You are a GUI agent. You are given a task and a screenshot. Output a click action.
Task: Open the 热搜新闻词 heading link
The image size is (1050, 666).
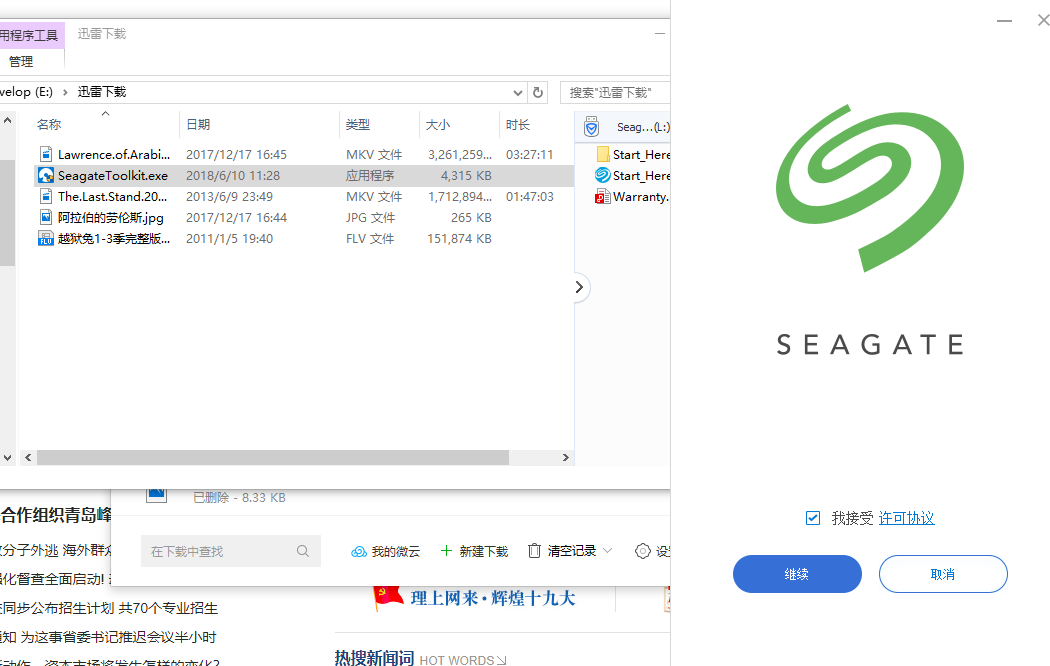(x=374, y=658)
